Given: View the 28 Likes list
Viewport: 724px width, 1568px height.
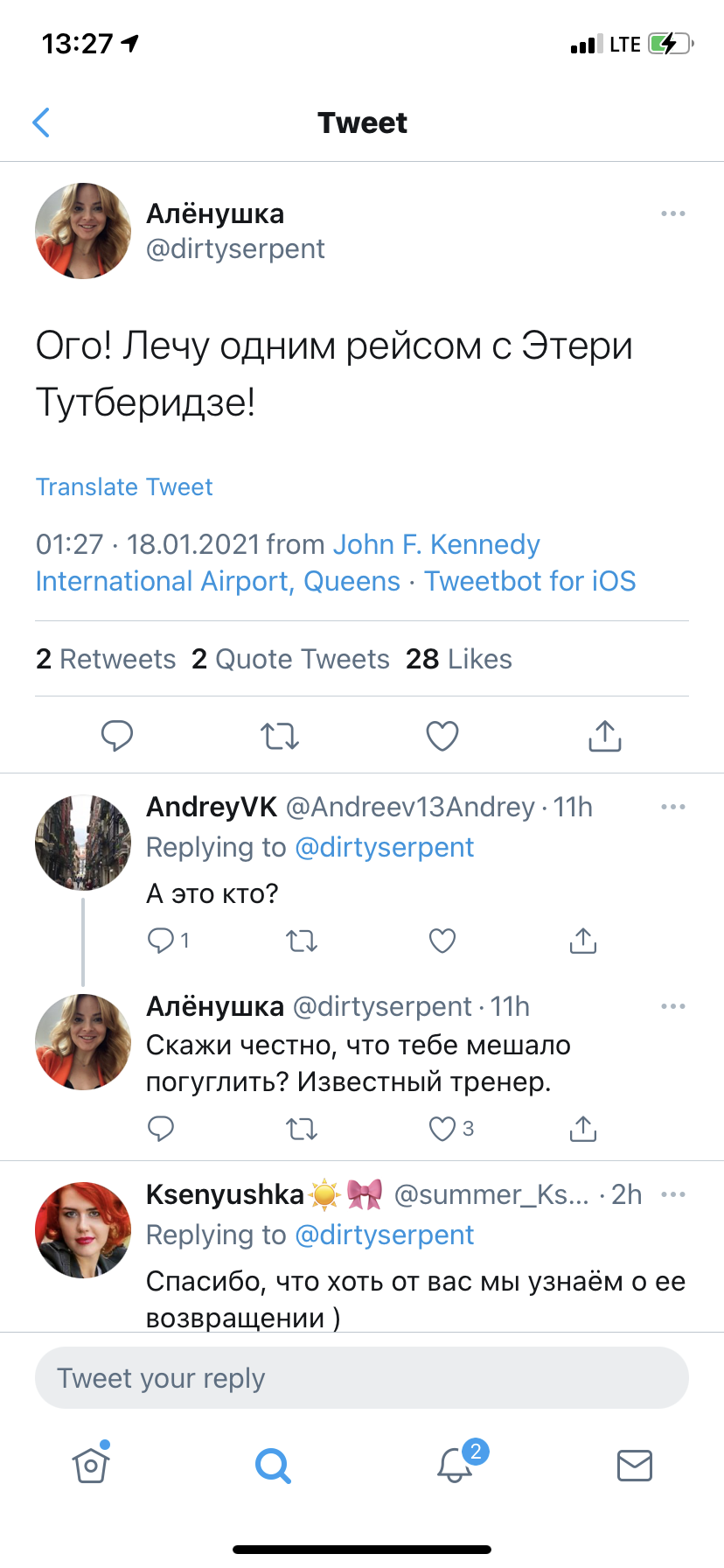Looking at the screenshot, I should click(458, 659).
